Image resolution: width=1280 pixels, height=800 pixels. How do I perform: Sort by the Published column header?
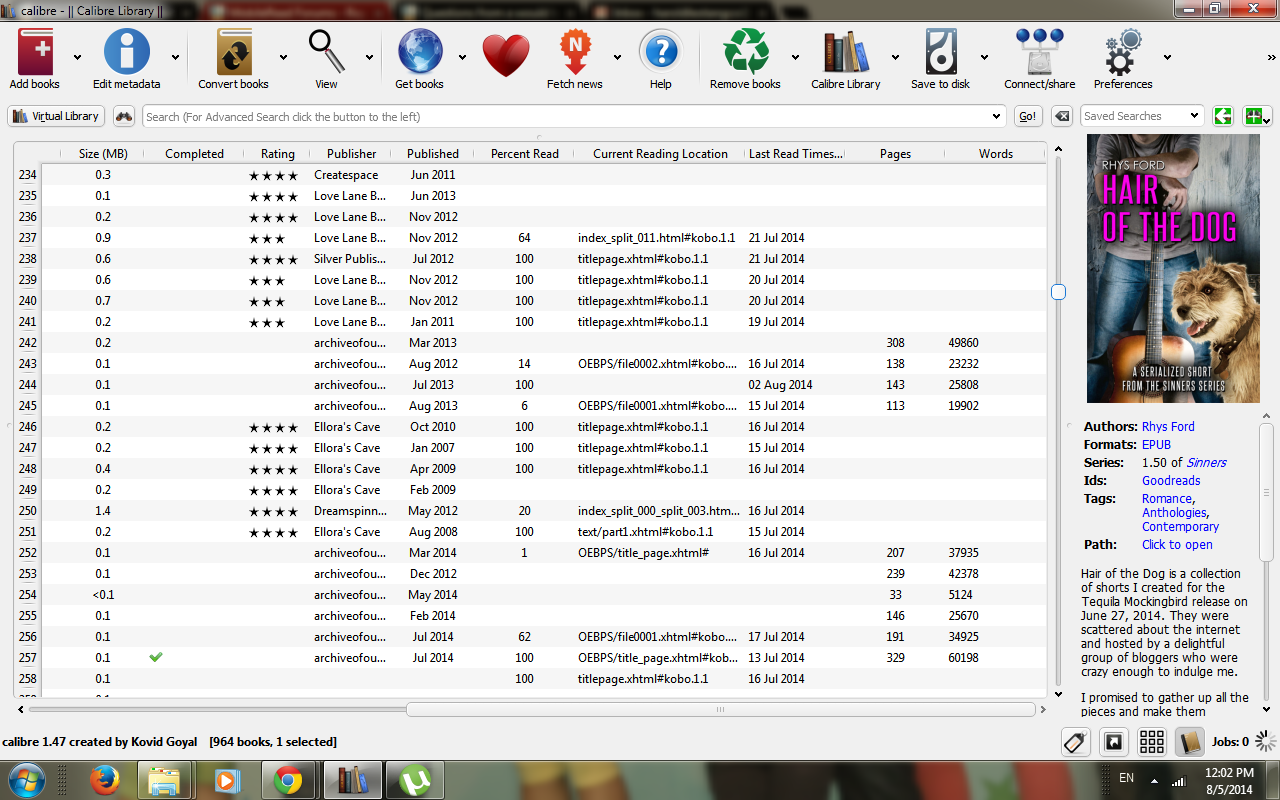coord(433,154)
